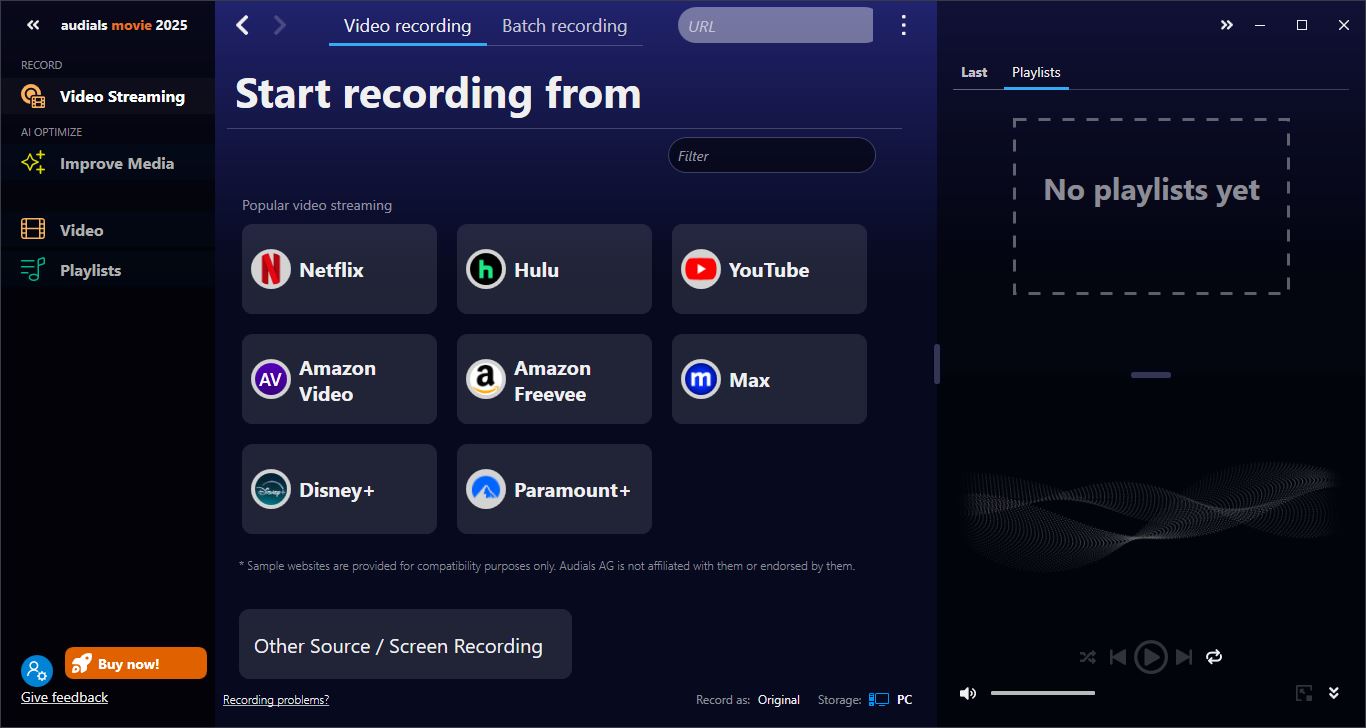1366x728 pixels.
Task: Open Other Source / Screen Recording
Action: click(x=405, y=645)
